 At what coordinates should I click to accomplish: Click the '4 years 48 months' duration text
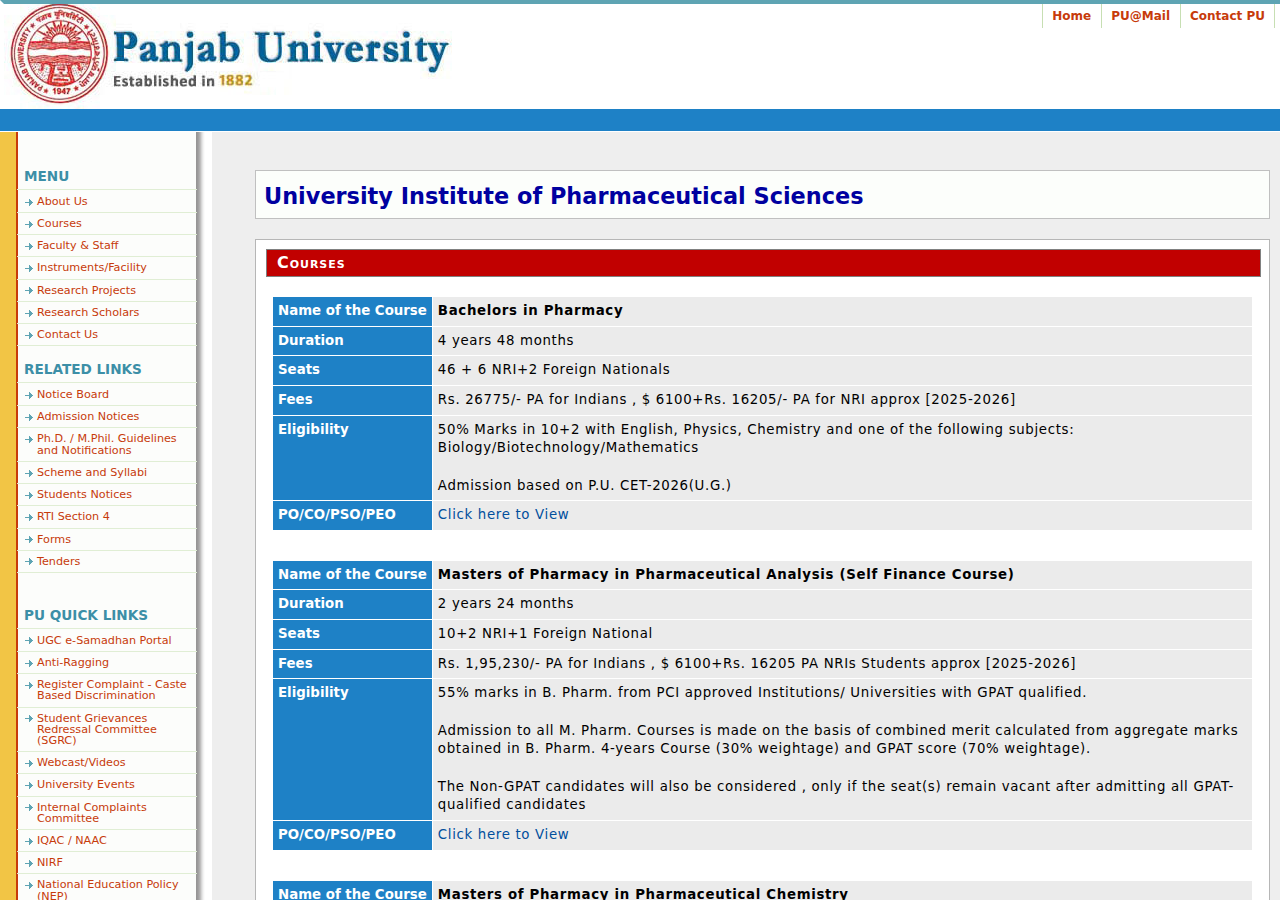(x=506, y=340)
